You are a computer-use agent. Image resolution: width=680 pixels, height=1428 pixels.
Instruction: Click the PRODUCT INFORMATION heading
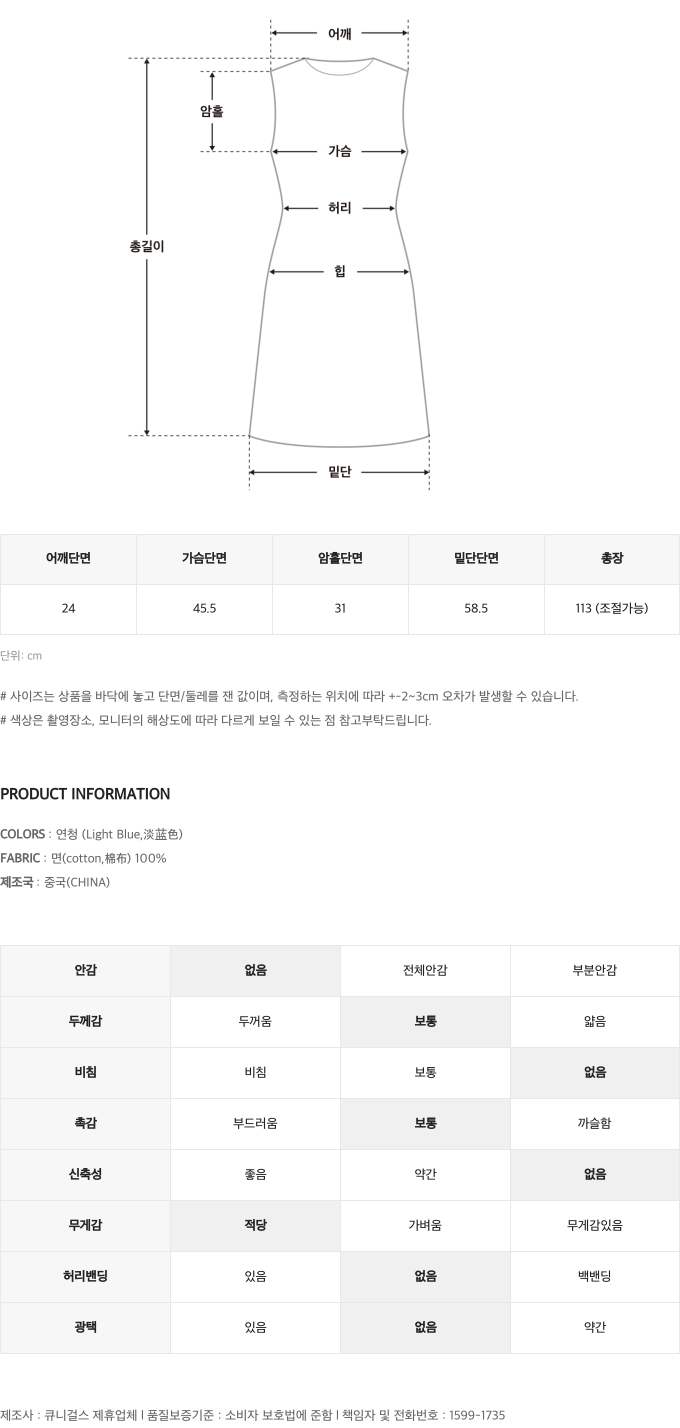(85, 794)
